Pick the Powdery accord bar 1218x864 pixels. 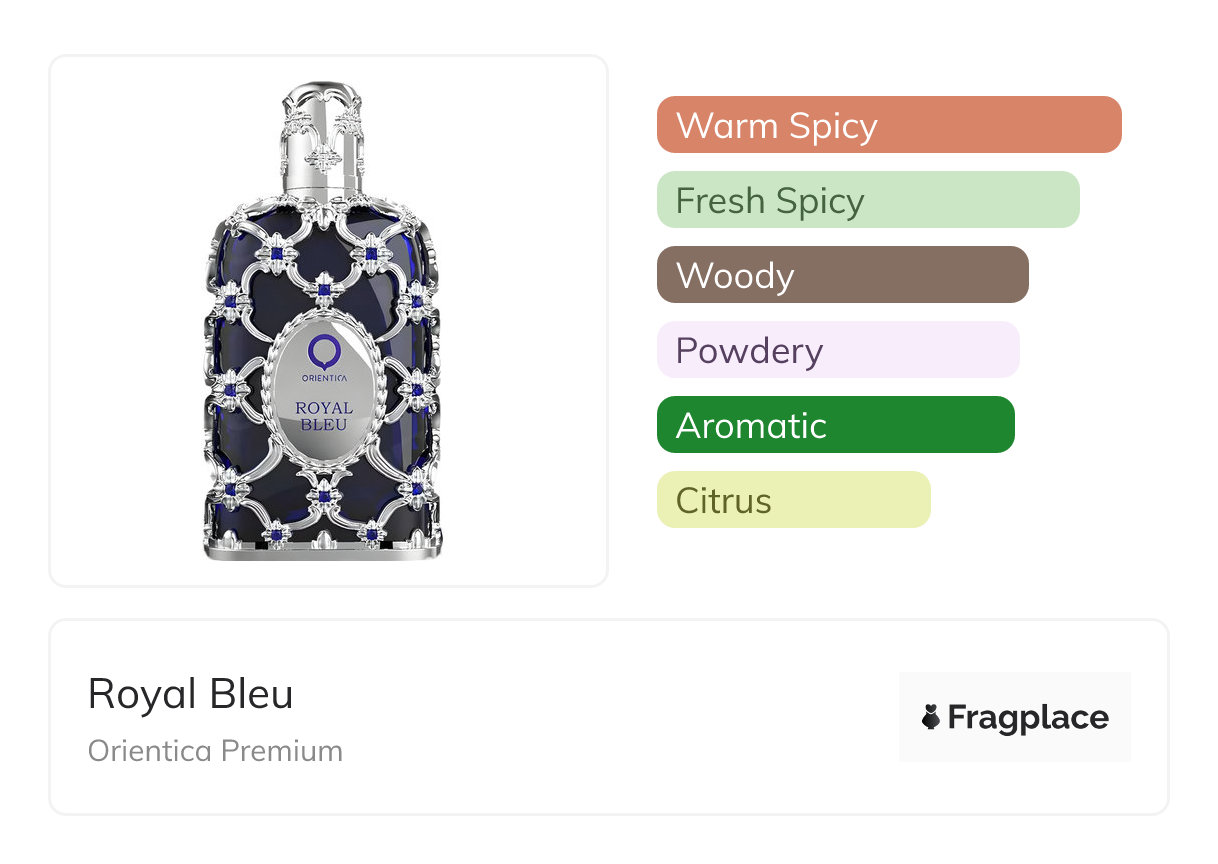coord(837,350)
